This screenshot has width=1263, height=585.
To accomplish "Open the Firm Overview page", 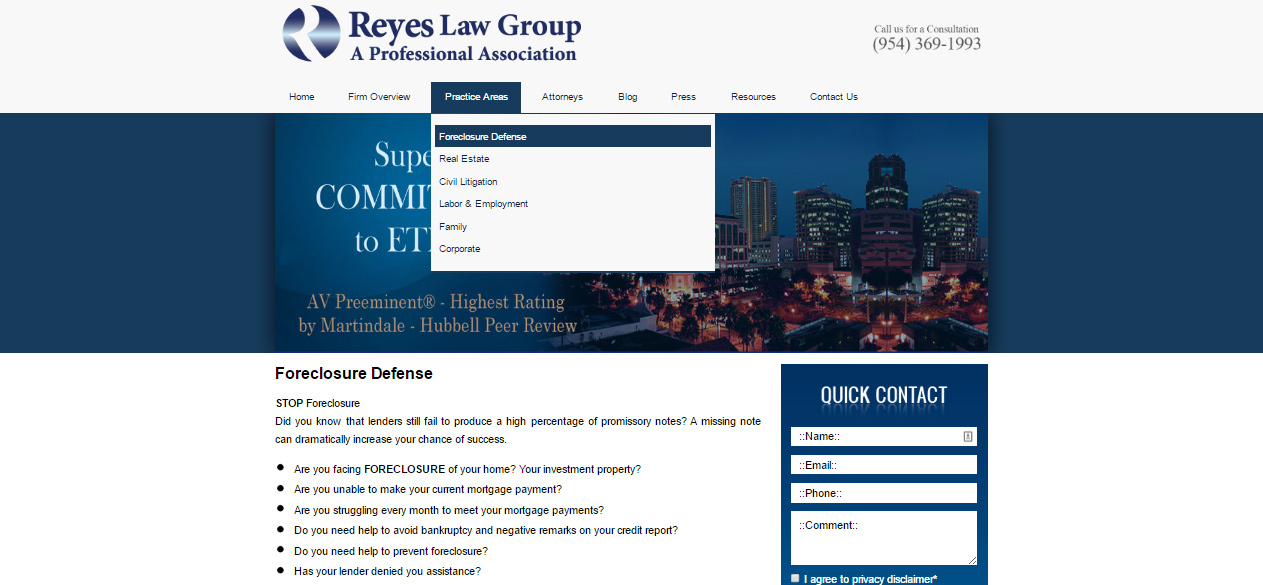I will pos(379,97).
